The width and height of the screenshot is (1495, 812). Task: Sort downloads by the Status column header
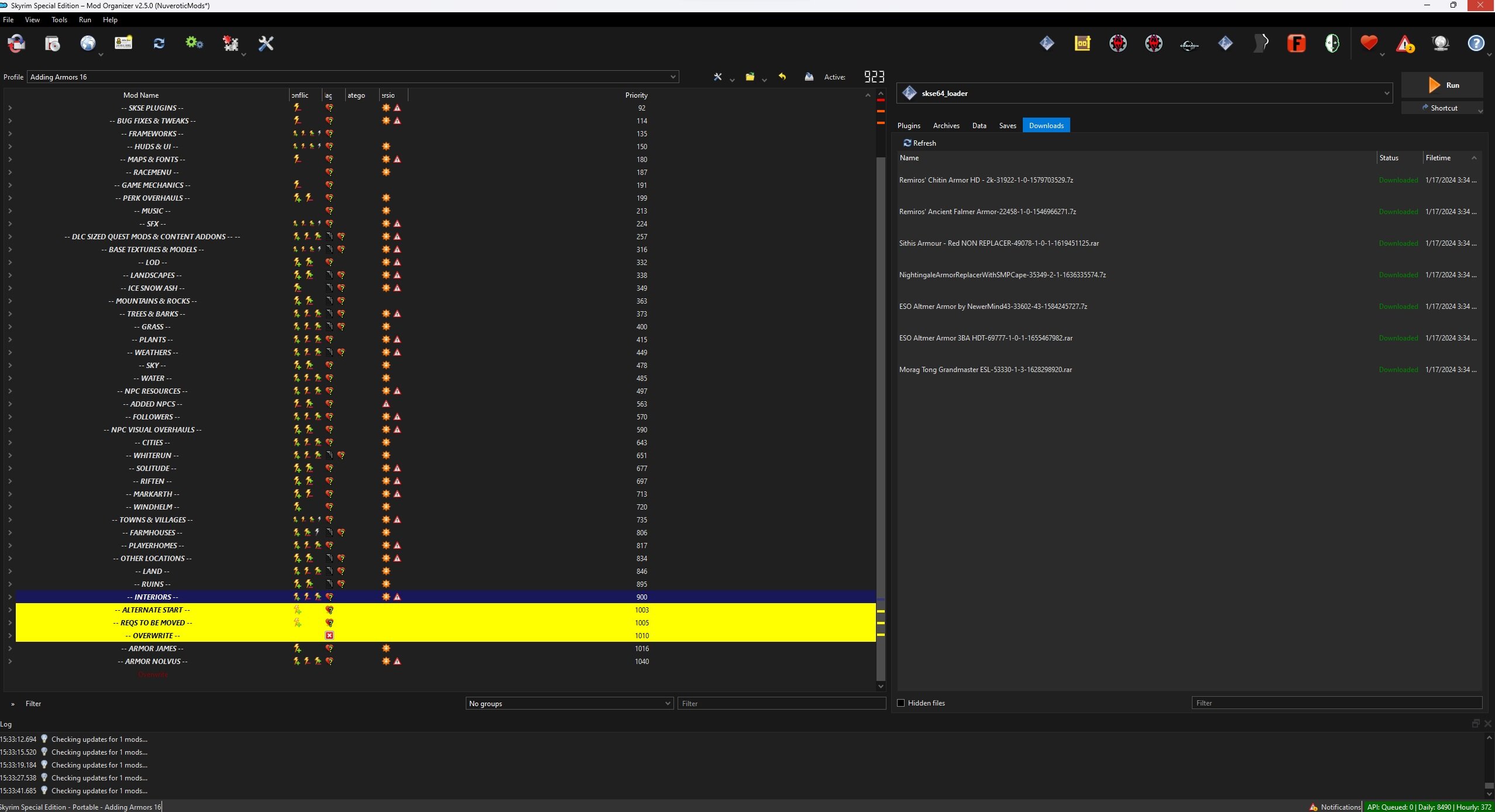(1399, 158)
